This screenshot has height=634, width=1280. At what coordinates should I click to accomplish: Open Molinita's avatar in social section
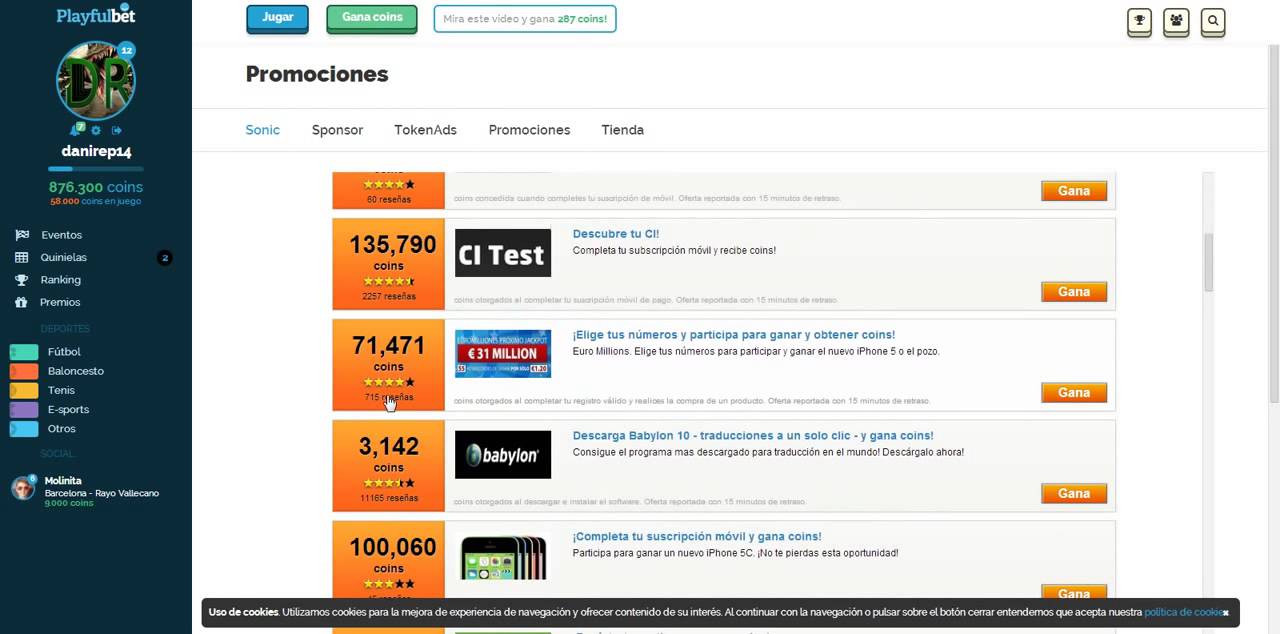coord(23,488)
